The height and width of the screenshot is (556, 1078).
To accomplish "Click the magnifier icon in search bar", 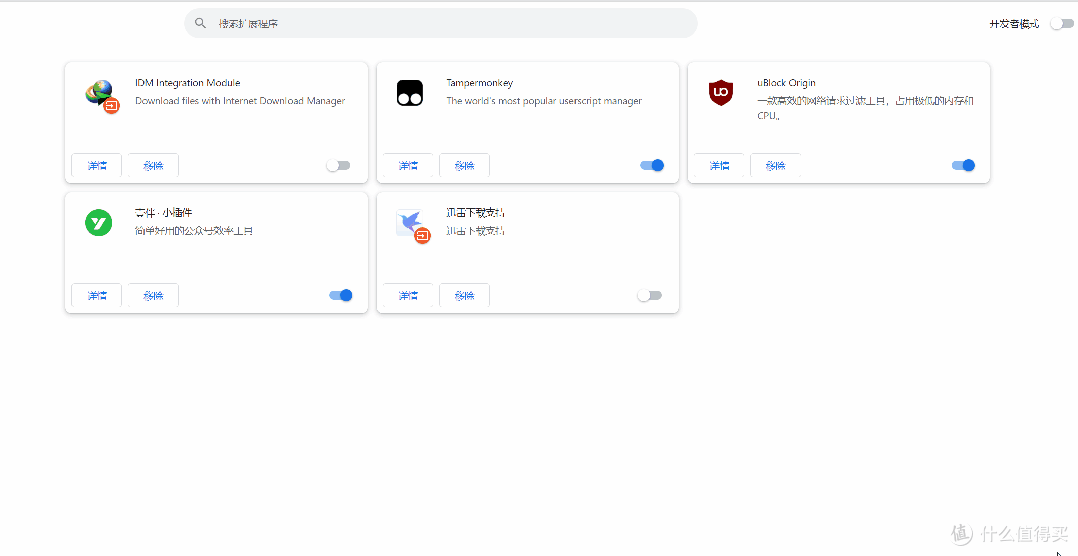I will point(200,23).
